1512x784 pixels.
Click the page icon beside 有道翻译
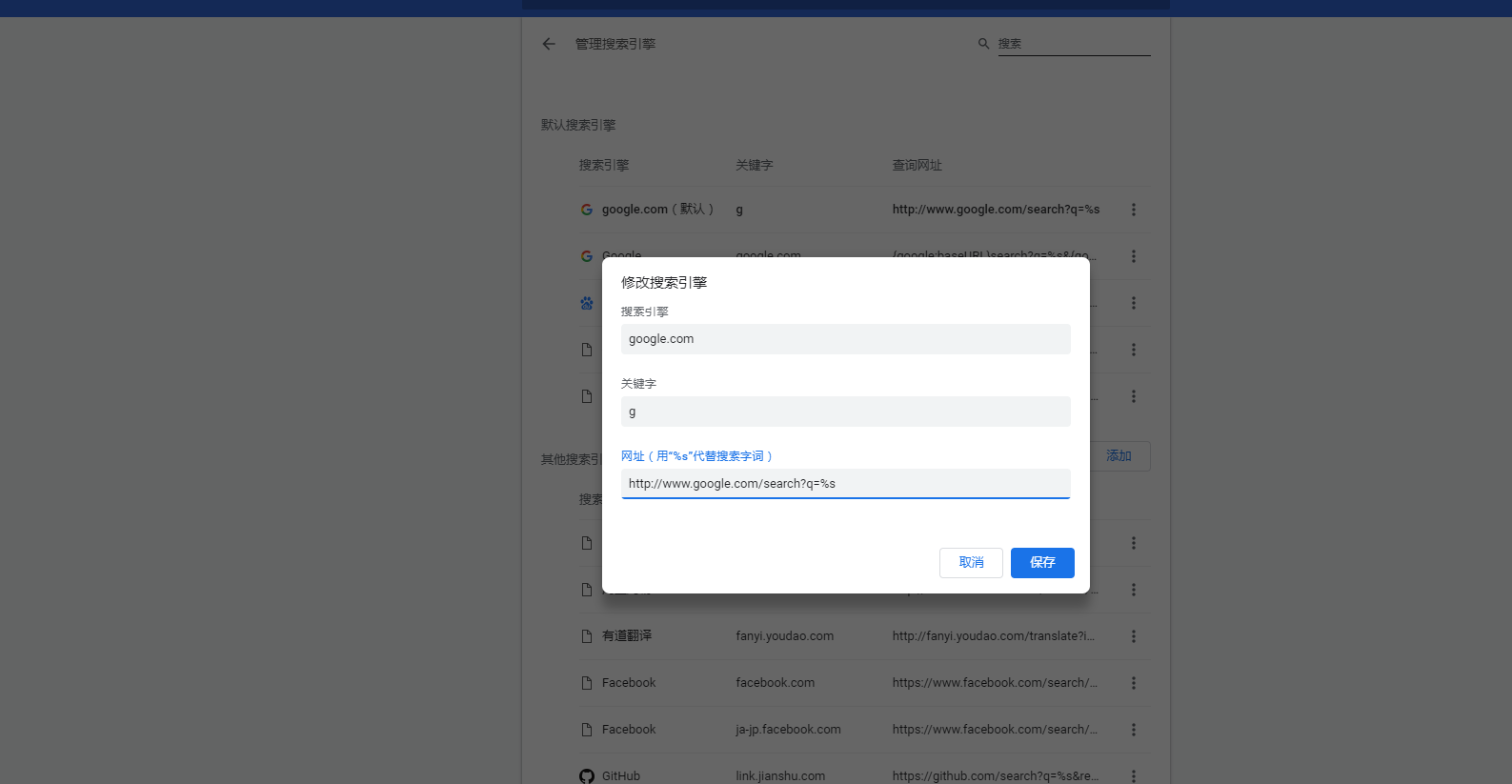tap(587, 636)
